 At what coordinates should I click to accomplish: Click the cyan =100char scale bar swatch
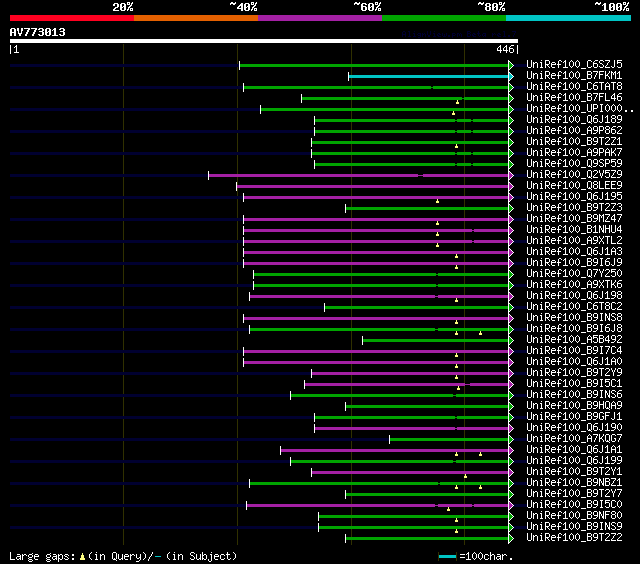[x=447, y=556]
